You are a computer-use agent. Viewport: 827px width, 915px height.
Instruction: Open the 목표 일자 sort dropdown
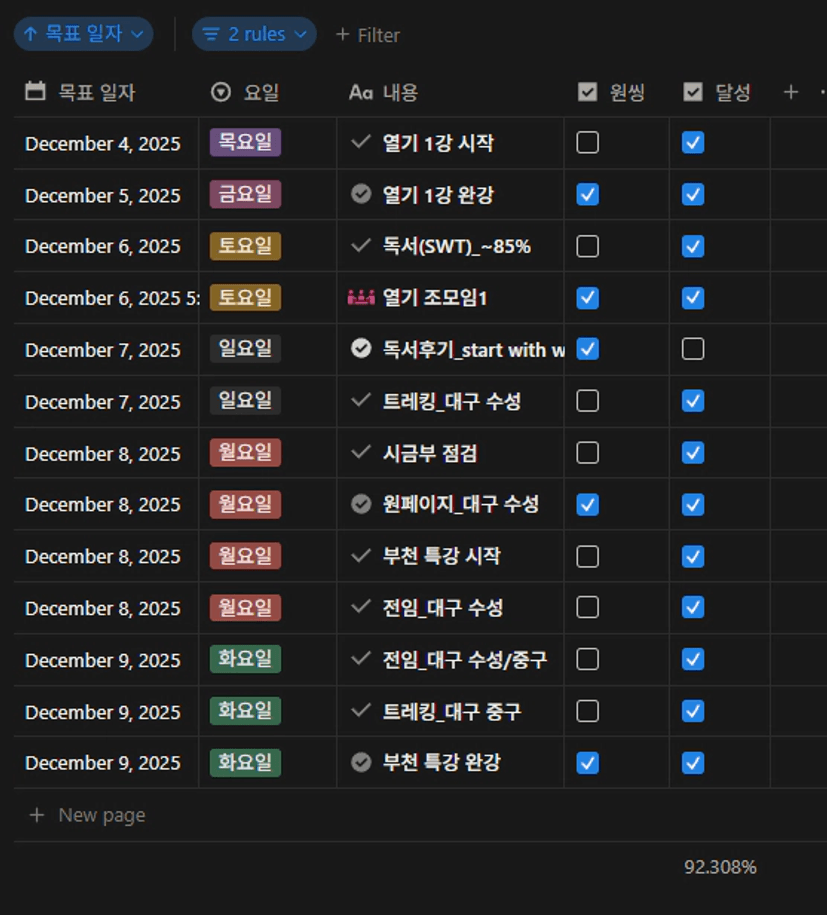point(83,34)
